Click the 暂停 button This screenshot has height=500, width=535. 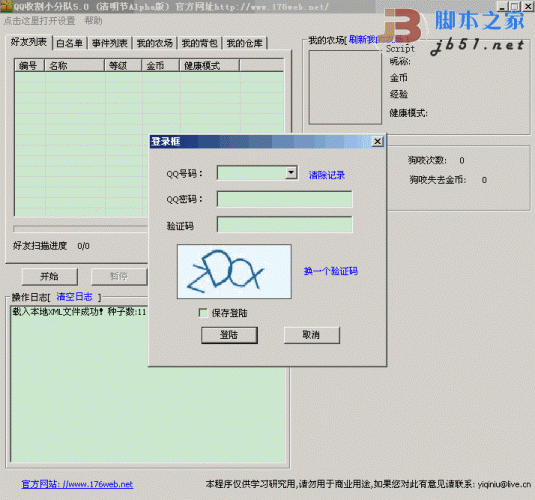click(x=118, y=276)
